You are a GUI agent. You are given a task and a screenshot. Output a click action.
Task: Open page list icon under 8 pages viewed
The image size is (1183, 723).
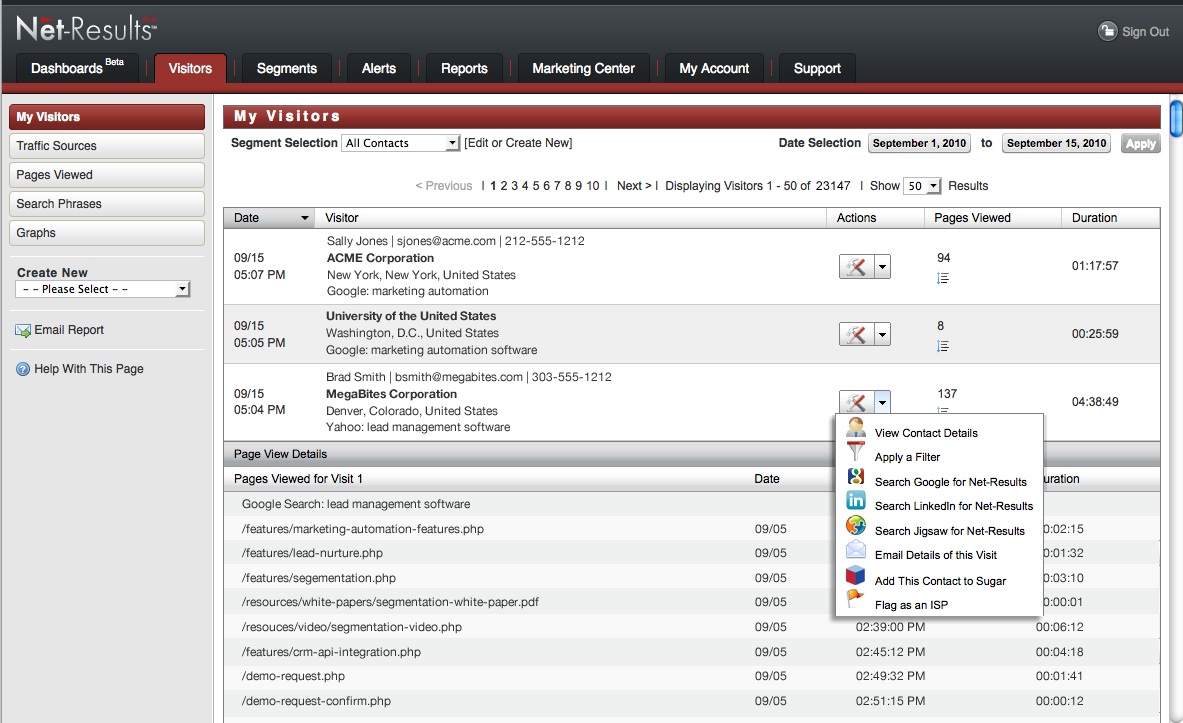pyautogui.click(x=942, y=346)
